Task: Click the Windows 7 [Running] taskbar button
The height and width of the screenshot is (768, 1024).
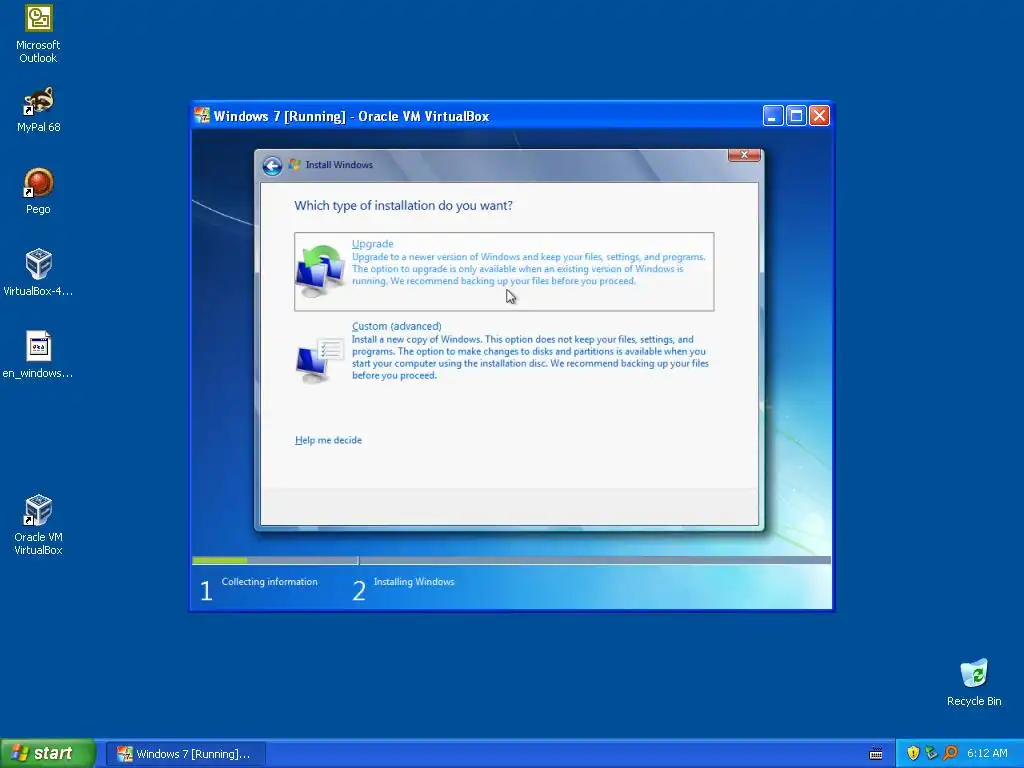Action: tap(185, 754)
